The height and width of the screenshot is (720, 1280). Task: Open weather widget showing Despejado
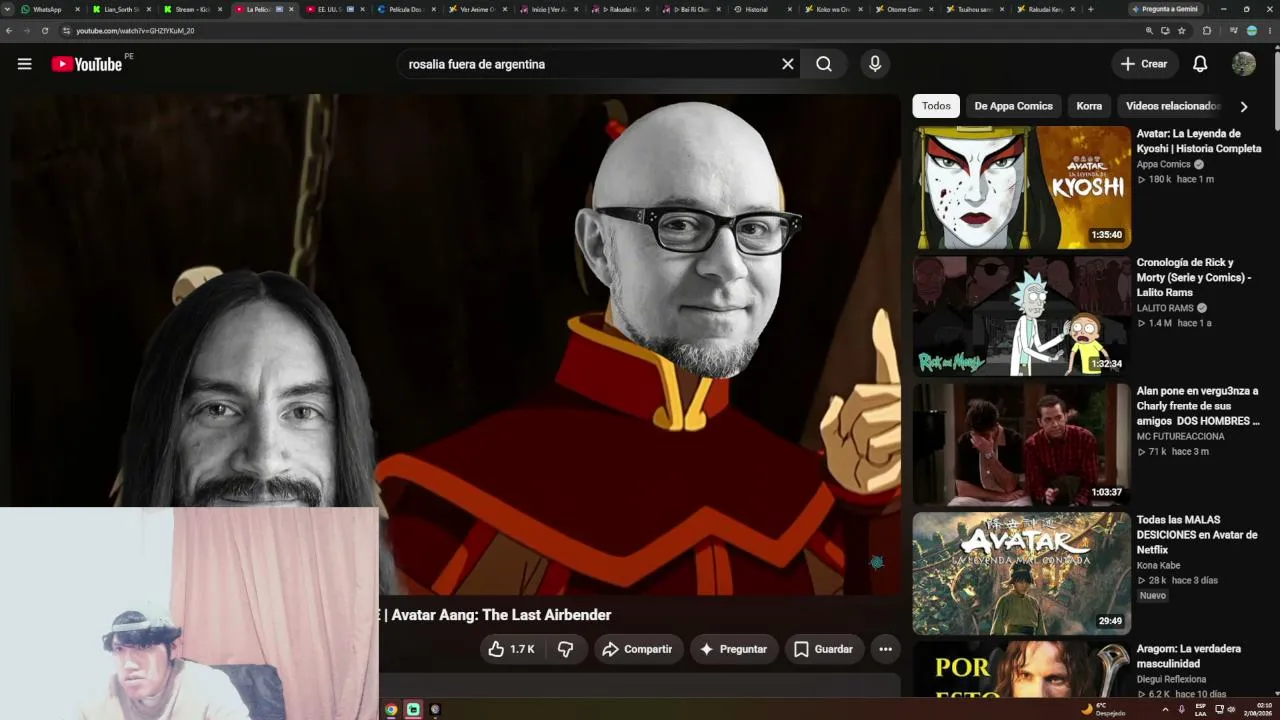click(1103, 710)
